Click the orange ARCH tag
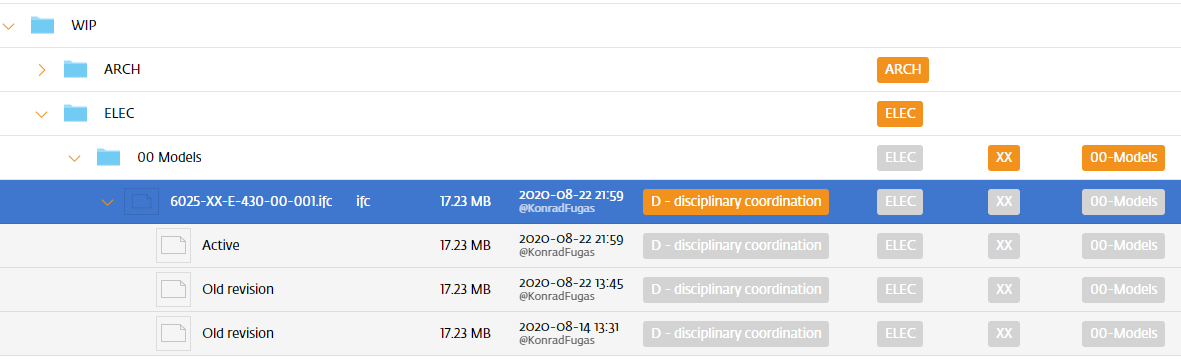 (902, 69)
